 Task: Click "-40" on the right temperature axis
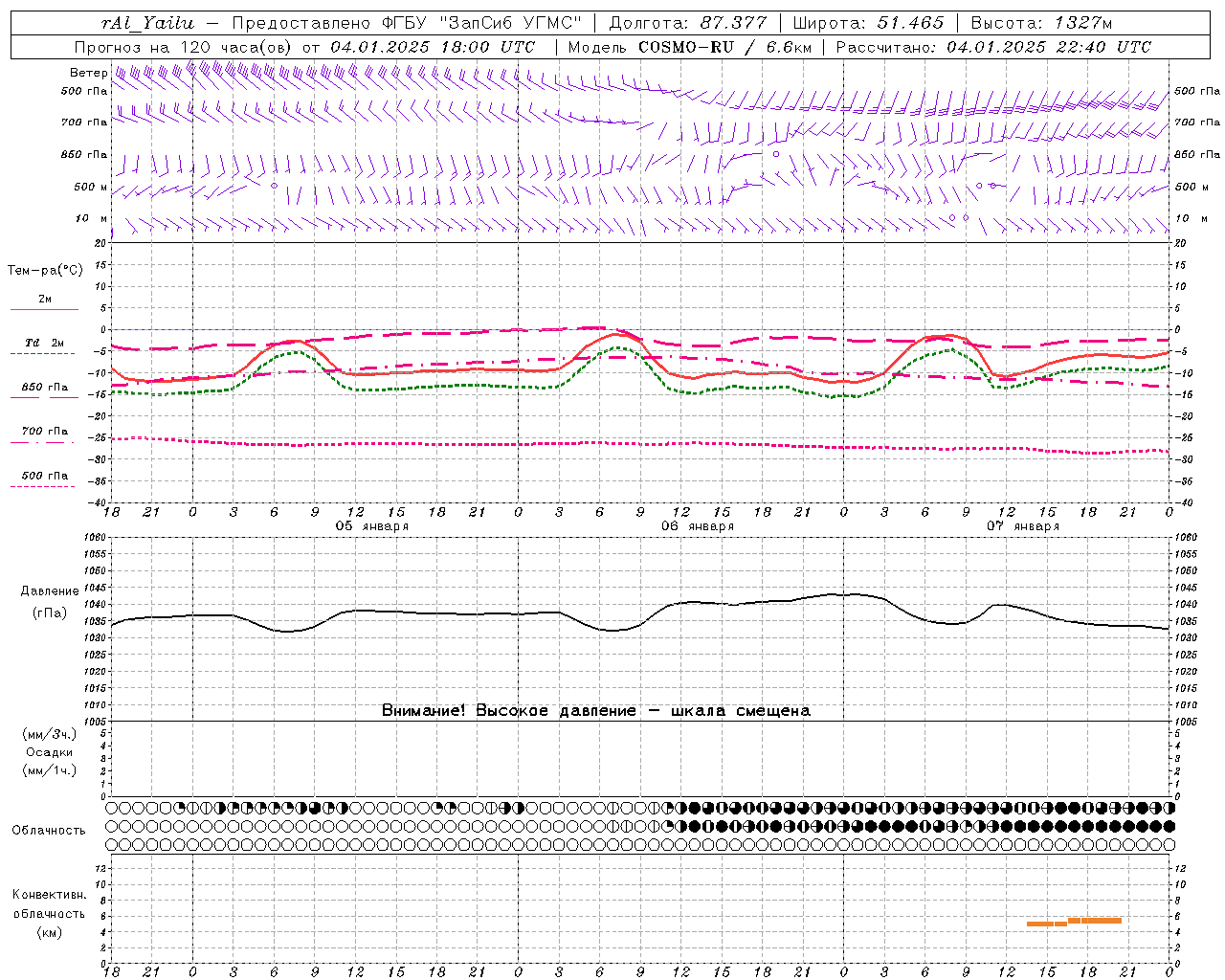1183,502
